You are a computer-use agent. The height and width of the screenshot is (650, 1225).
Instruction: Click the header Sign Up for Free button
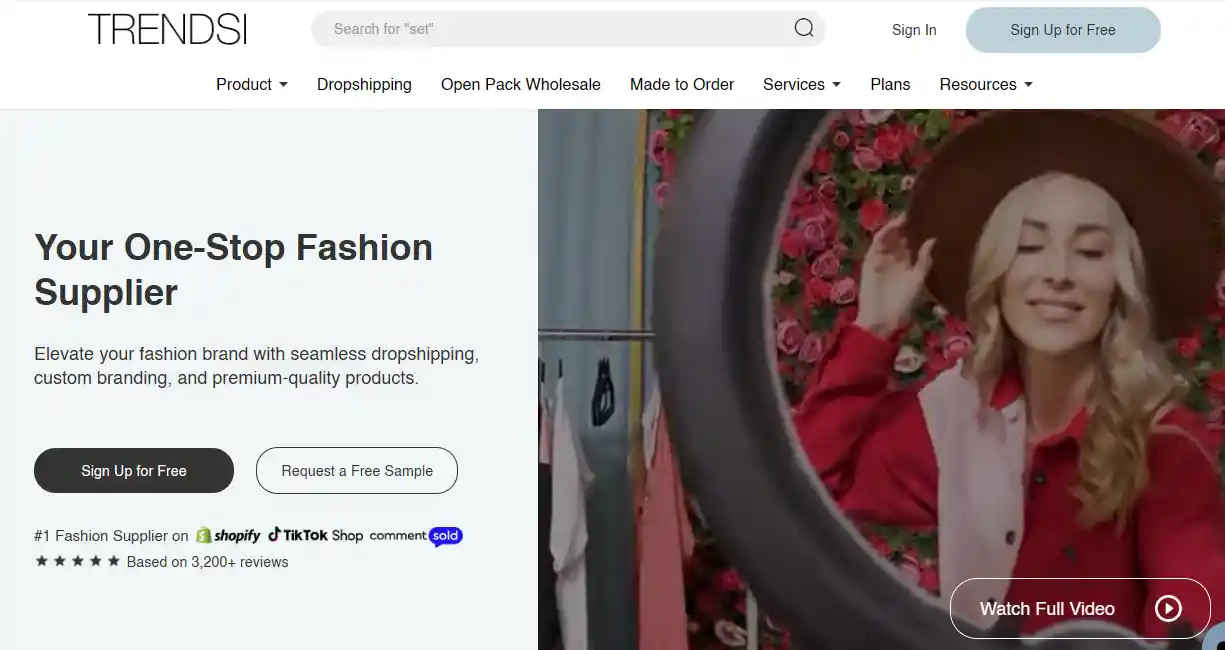[x=1063, y=30]
